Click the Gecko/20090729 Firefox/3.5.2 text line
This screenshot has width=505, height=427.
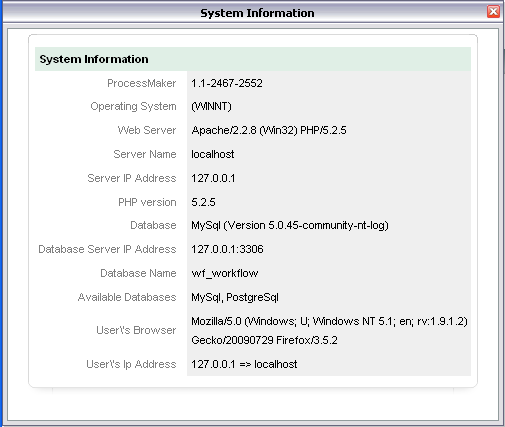tap(264, 340)
